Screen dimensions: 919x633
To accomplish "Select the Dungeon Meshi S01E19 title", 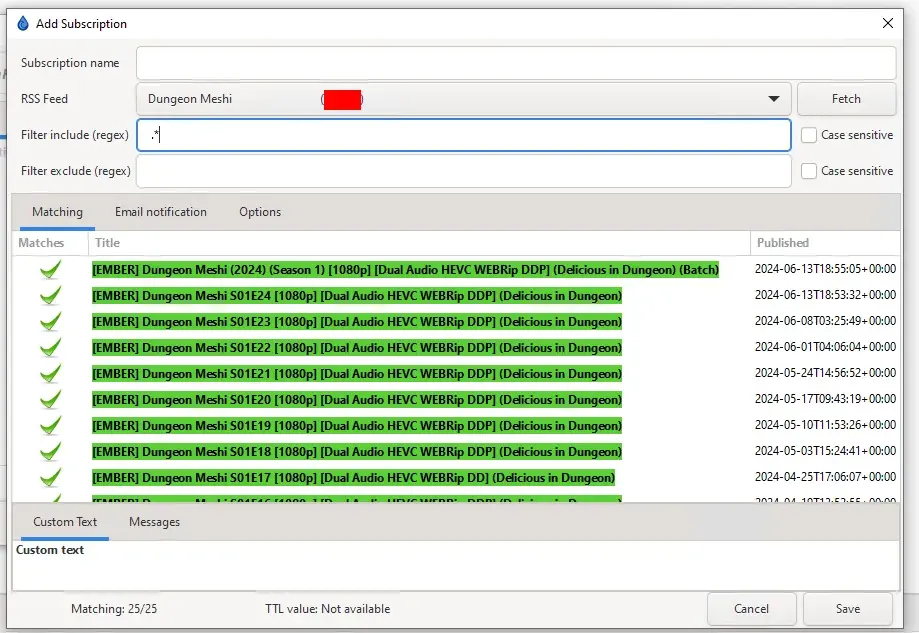I will pyautogui.click(x=357, y=426).
